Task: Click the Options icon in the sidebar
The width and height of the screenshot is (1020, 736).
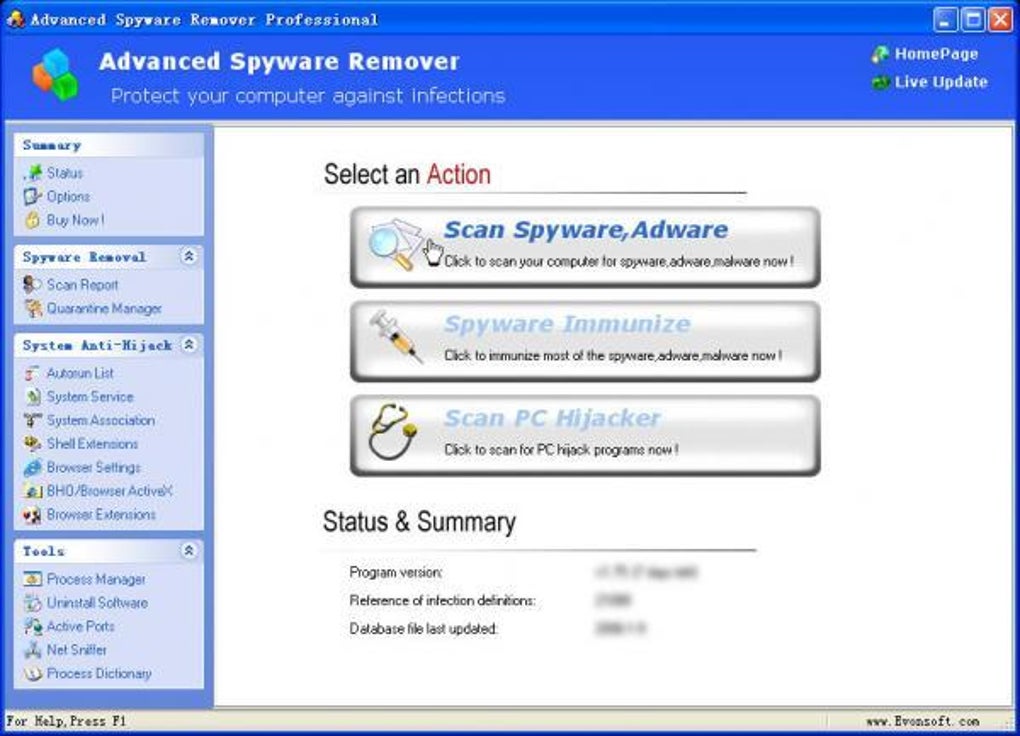Action: point(33,196)
